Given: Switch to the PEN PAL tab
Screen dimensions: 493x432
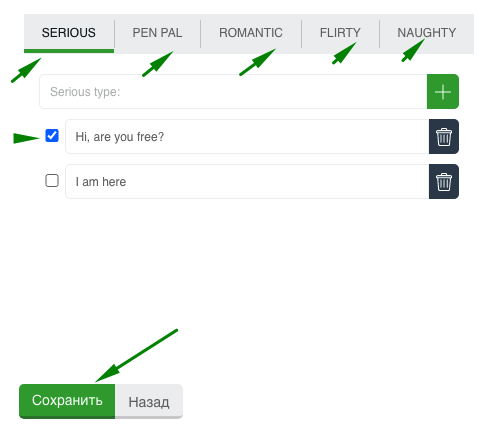Looking at the screenshot, I should click(x=157, y=33).
